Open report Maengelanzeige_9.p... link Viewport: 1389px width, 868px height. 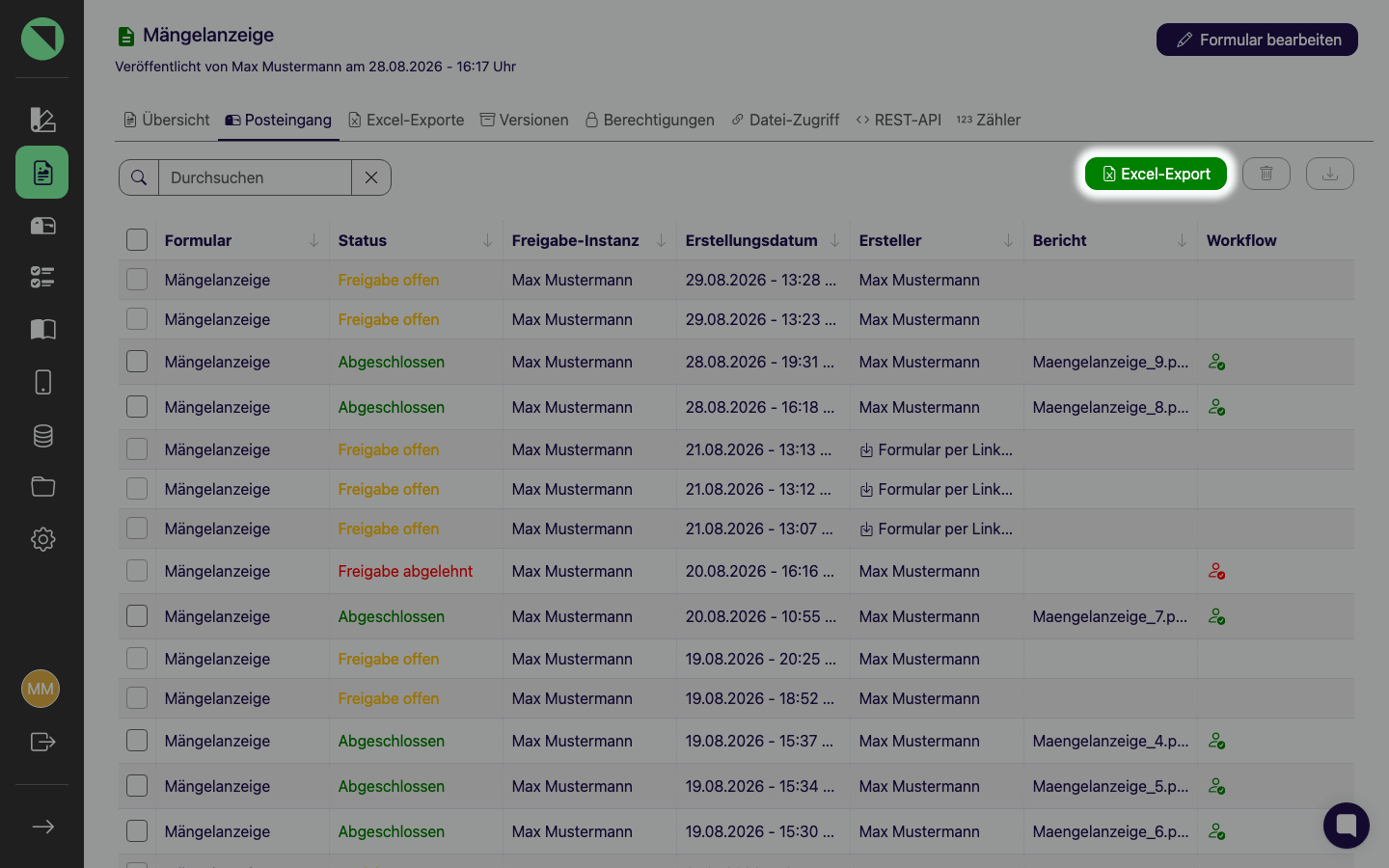coord(1110,362)
